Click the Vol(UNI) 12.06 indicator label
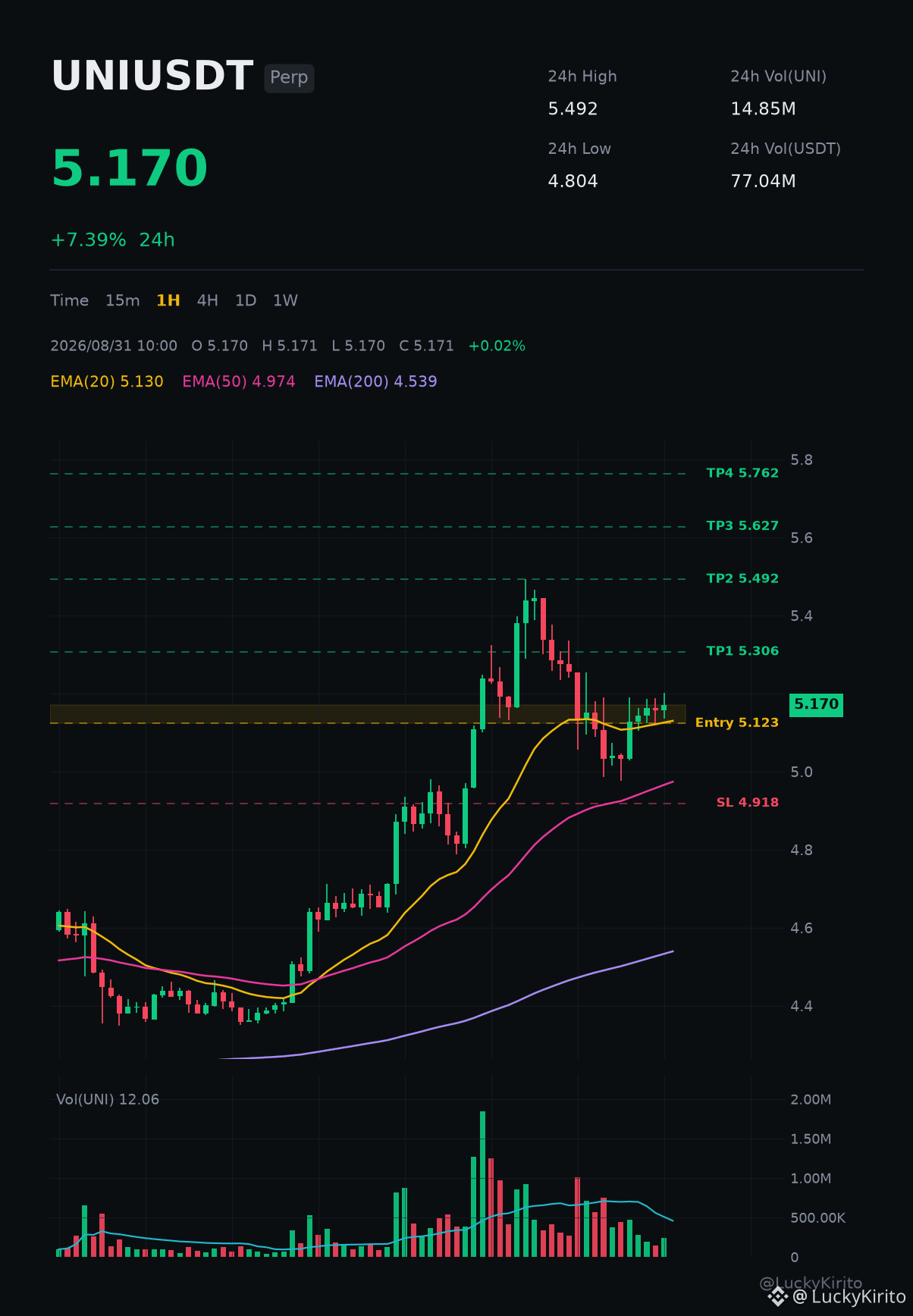Viewport: 913px width, 1316px height. [x=108, y=1099]
